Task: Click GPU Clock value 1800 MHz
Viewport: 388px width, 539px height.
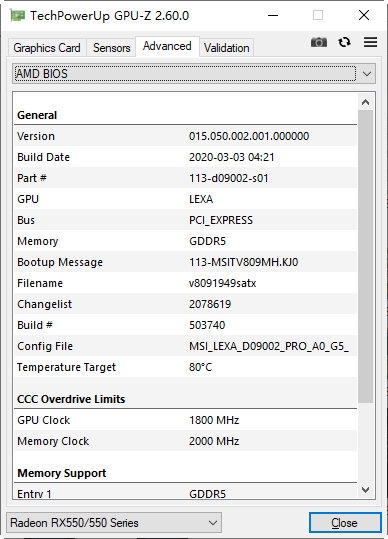Action: pos(214,420)
